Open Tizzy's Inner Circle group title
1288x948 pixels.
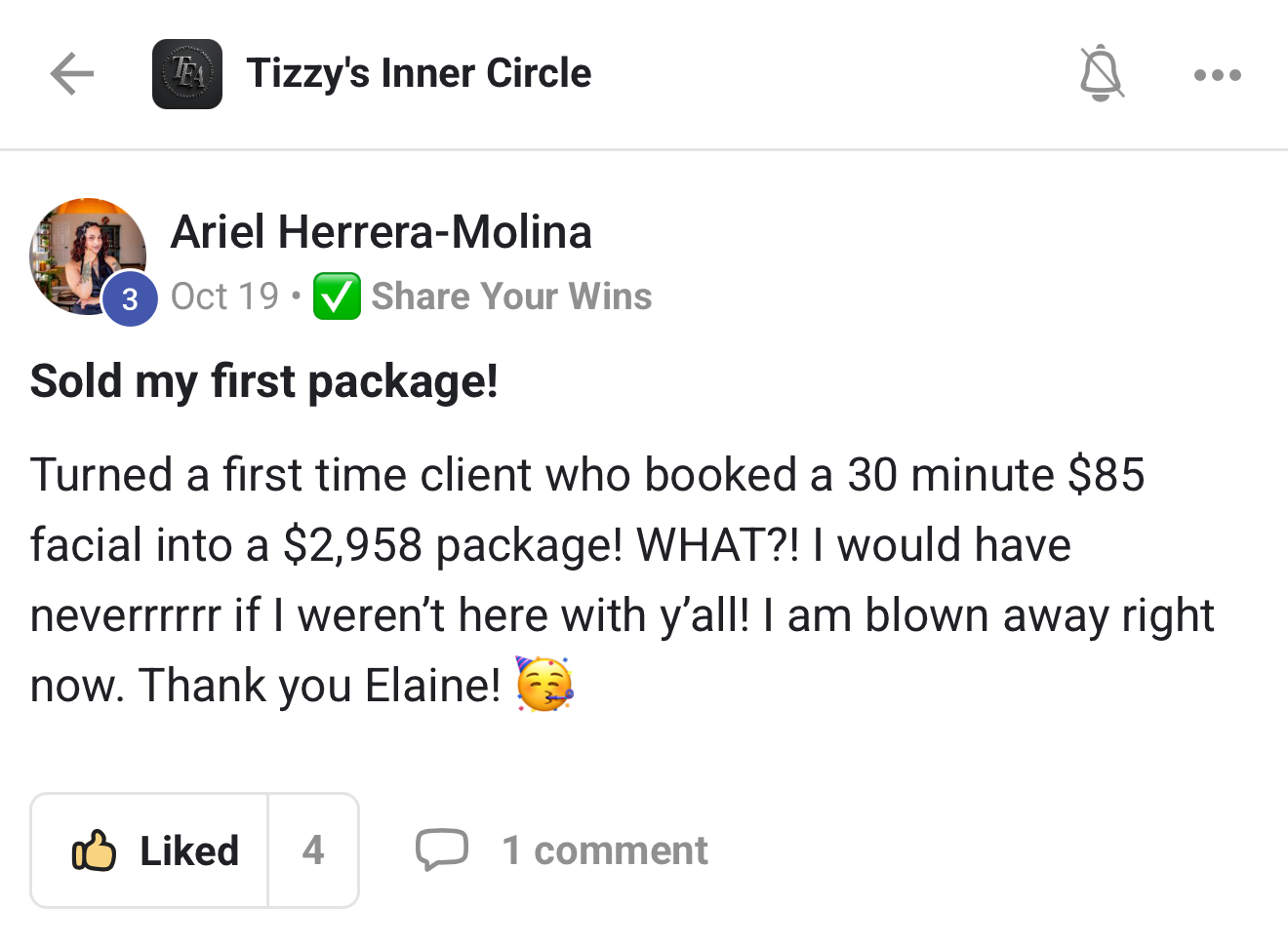(419, 74)
